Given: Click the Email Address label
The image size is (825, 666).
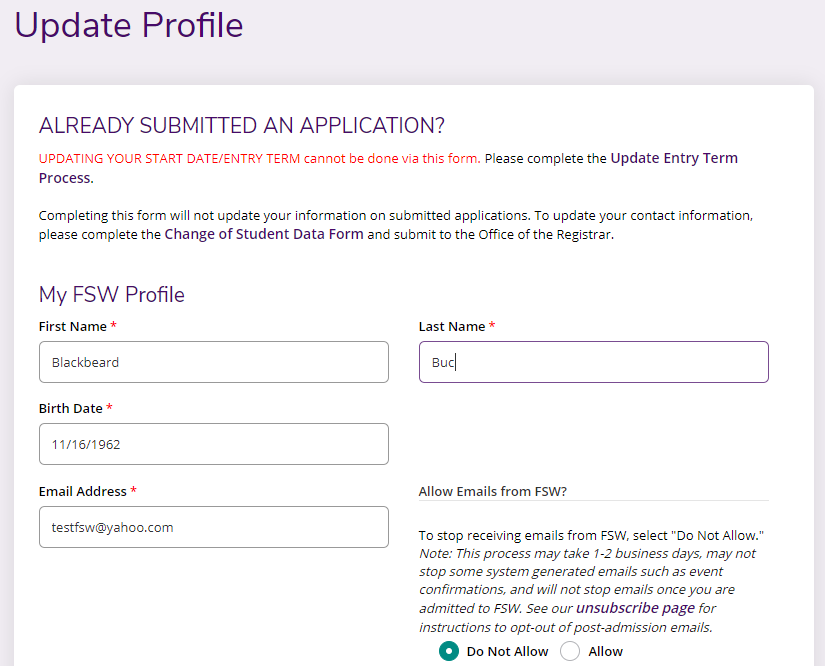Looking at the screenshot, I should pyautogui.click(x=83, y=492).
